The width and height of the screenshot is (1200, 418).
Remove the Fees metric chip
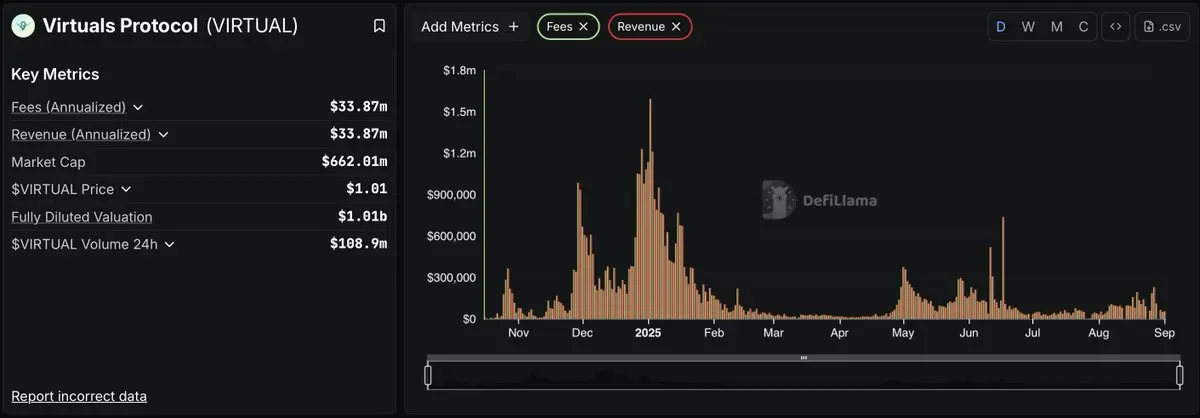click(x=583, y=27)
